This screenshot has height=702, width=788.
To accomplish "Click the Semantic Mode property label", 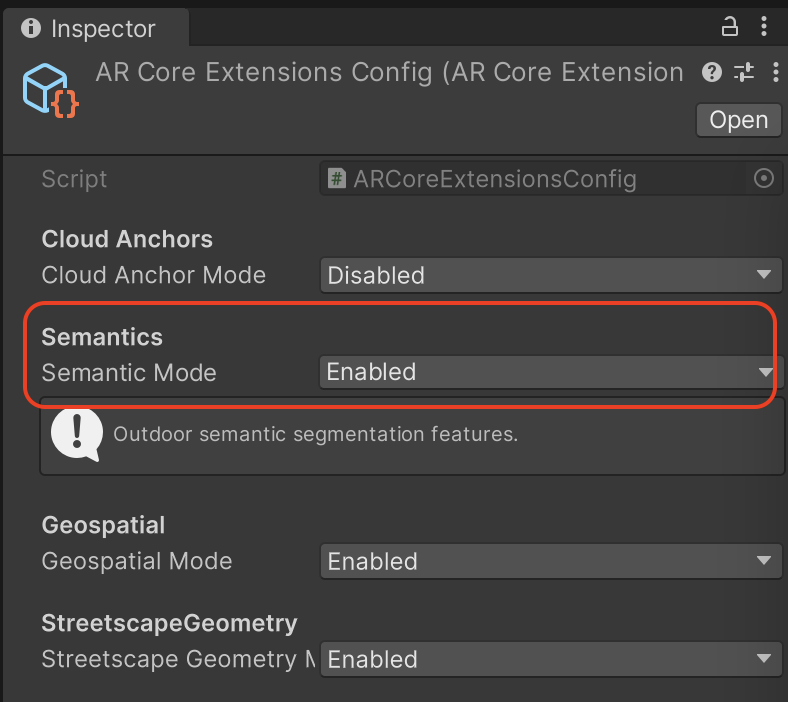I will point(129,373).
